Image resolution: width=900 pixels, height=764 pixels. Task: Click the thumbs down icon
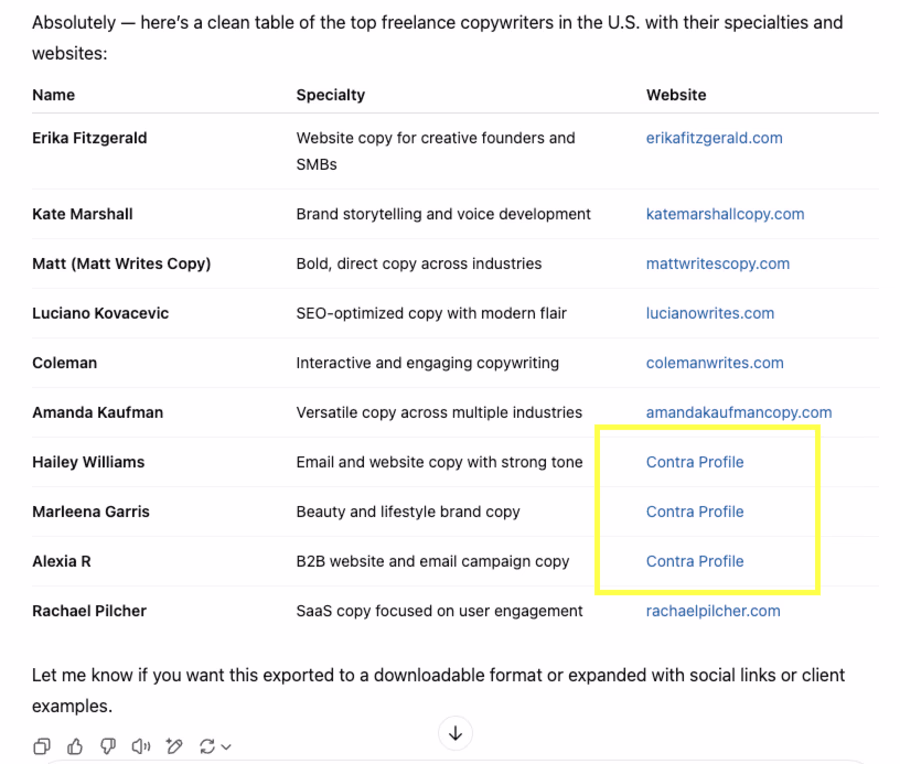click(x=108, y=746)
